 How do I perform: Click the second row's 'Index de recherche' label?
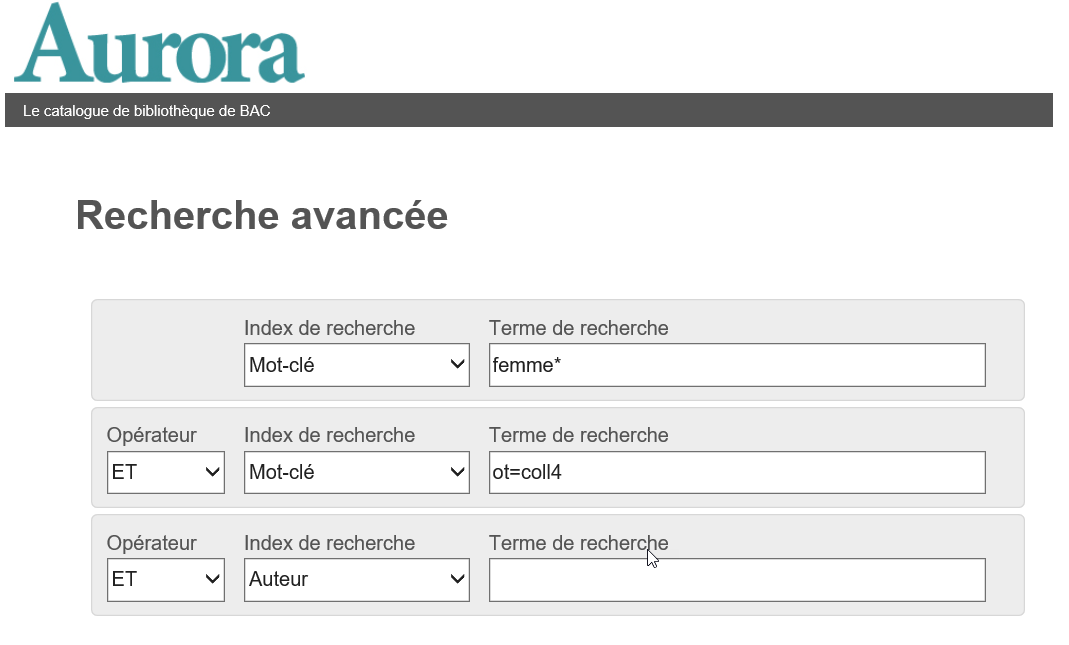(x=329, y=435)
